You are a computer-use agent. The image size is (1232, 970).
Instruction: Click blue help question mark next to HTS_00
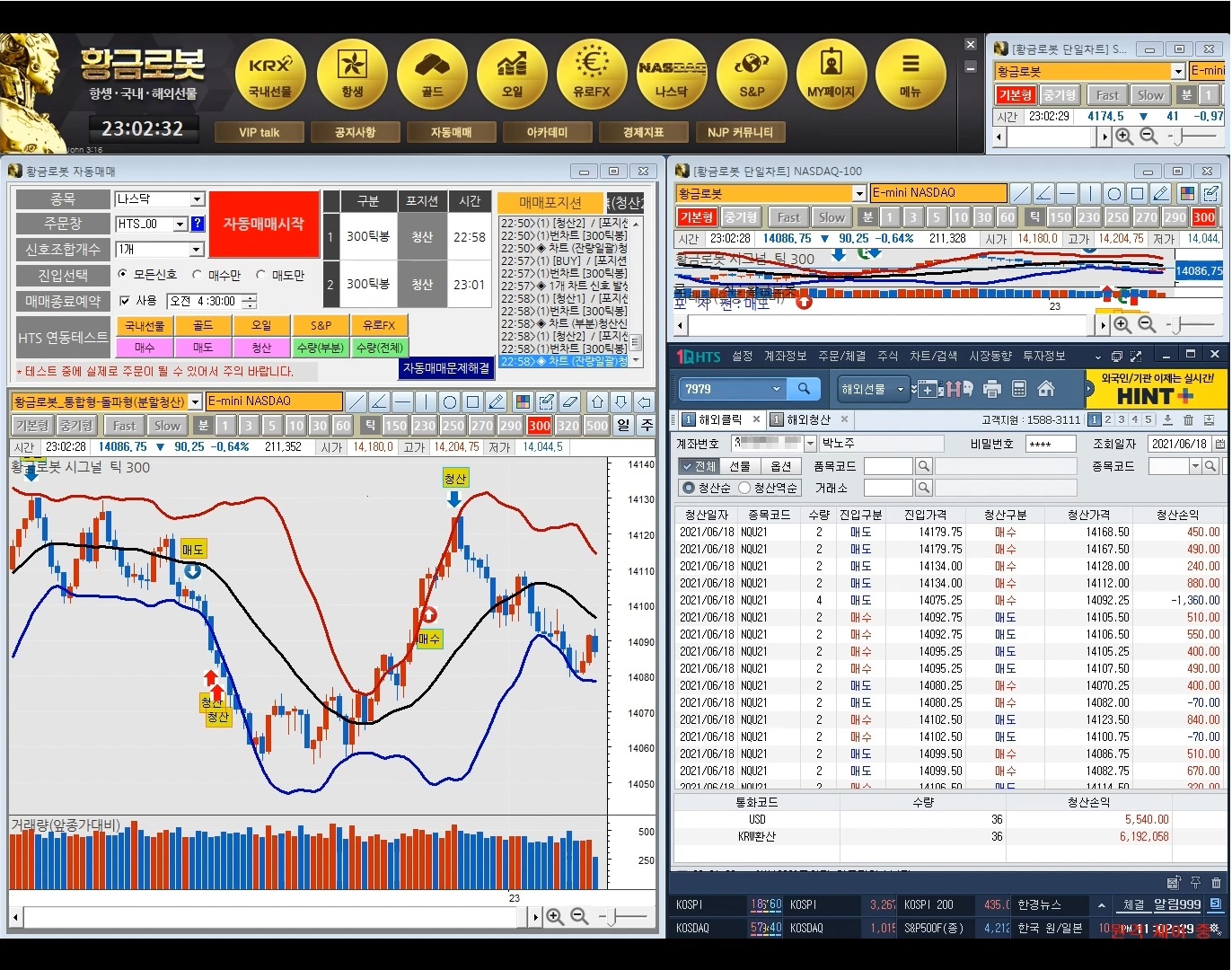[198, 224]
